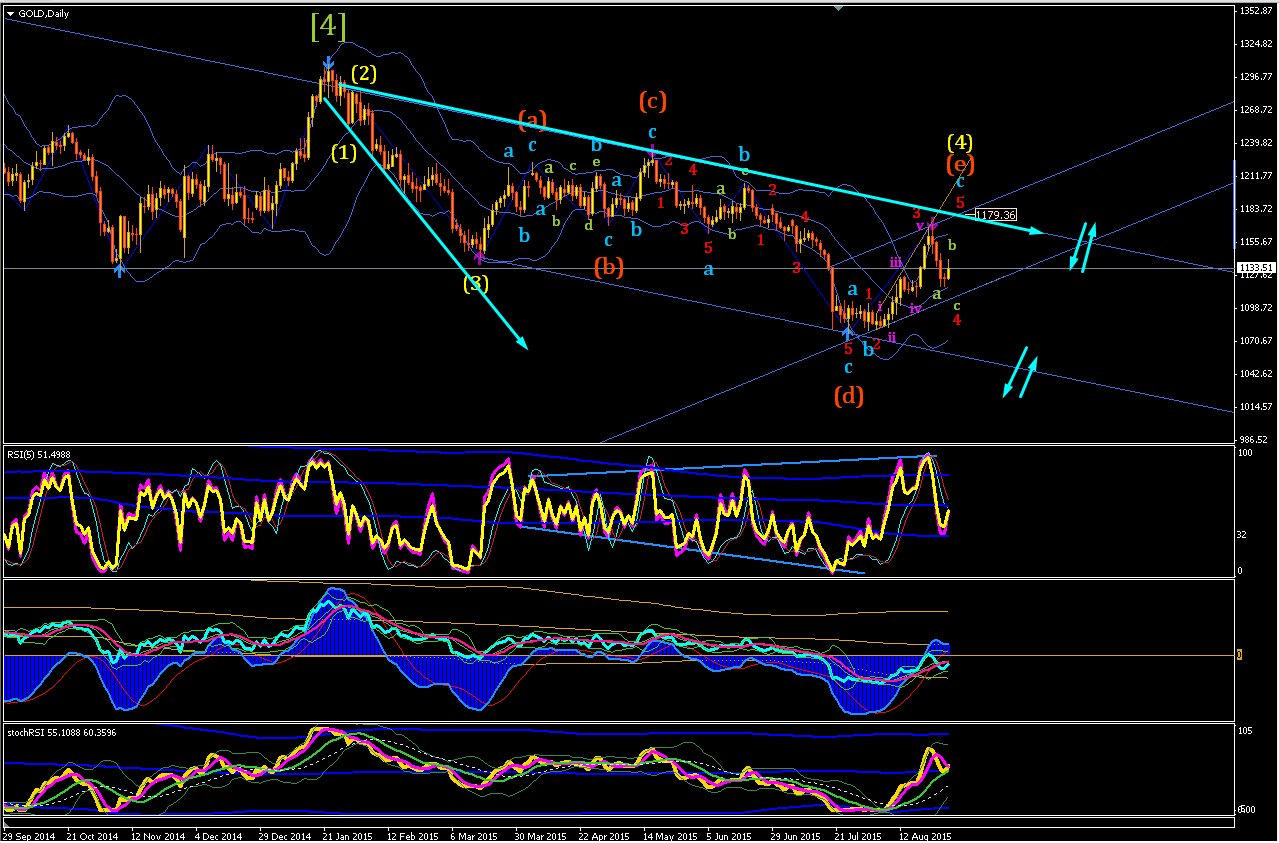Click the 1155.67 price scale value
The height and width of the screenshot is (843, 1279).
click(x=1254, y=242)
